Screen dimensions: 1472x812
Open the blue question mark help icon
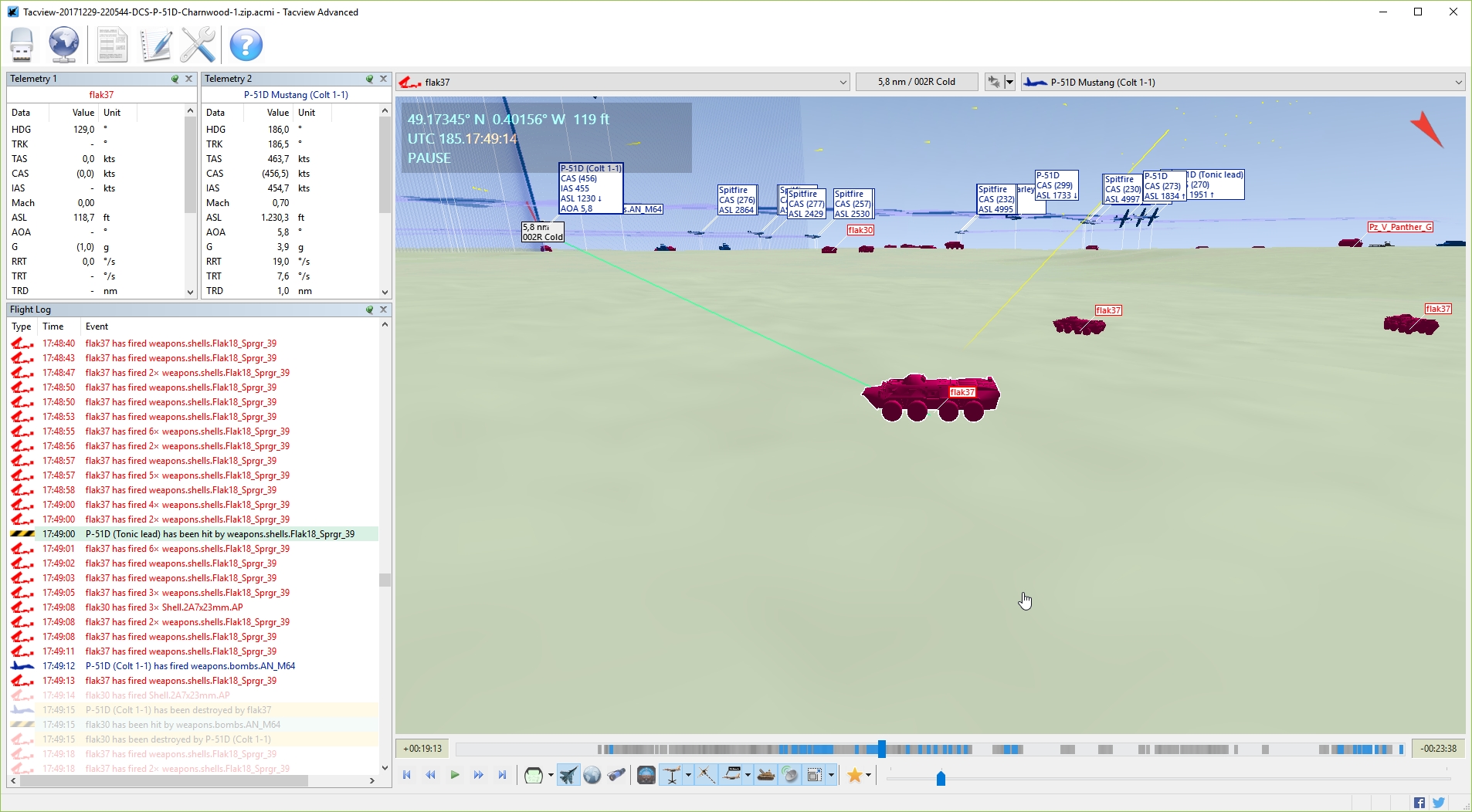[x=246, y=45]
